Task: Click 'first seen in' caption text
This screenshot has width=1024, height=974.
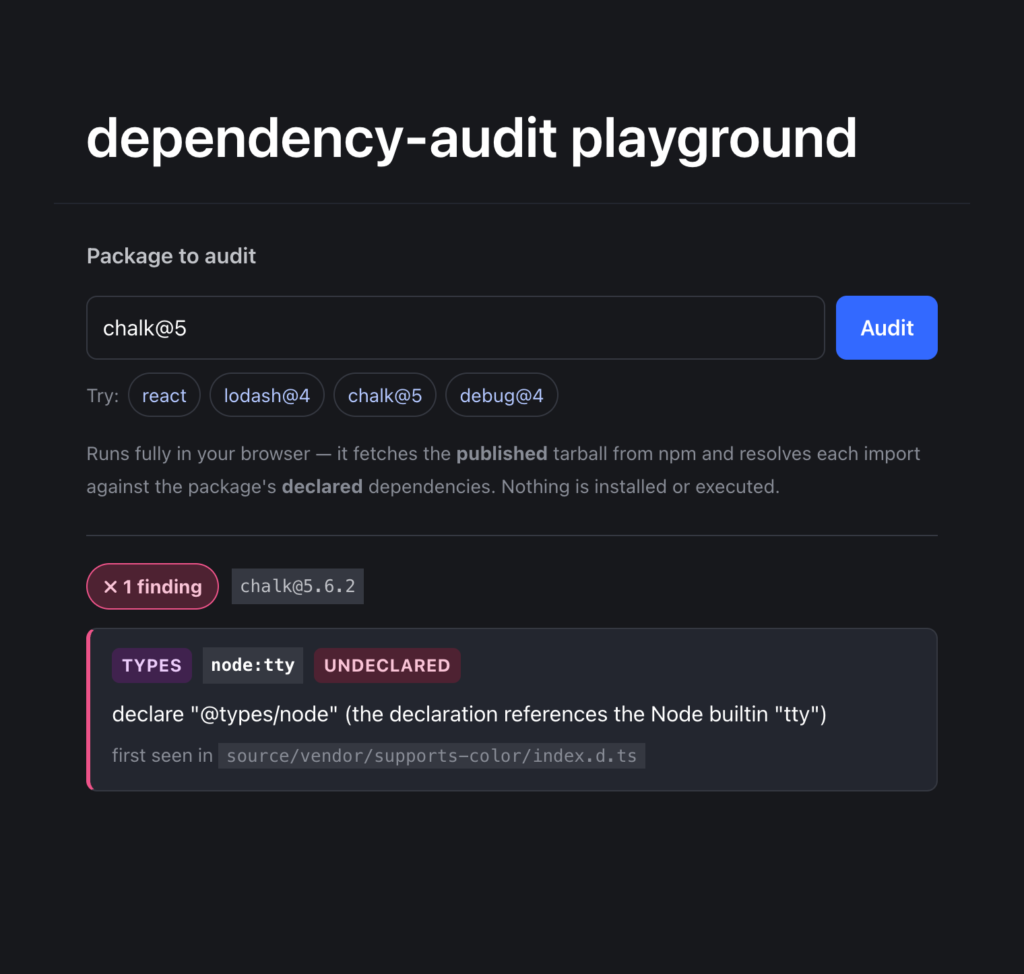Action: tap(162, 755)
